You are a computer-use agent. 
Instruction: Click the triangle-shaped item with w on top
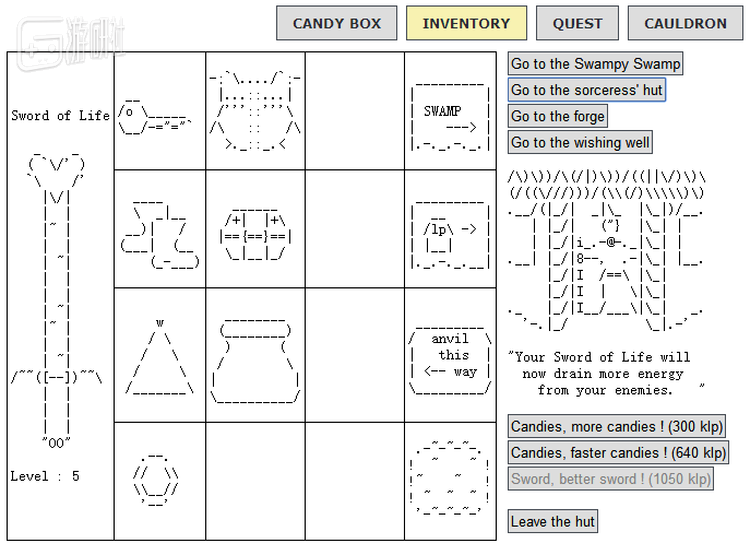(159, 359)
